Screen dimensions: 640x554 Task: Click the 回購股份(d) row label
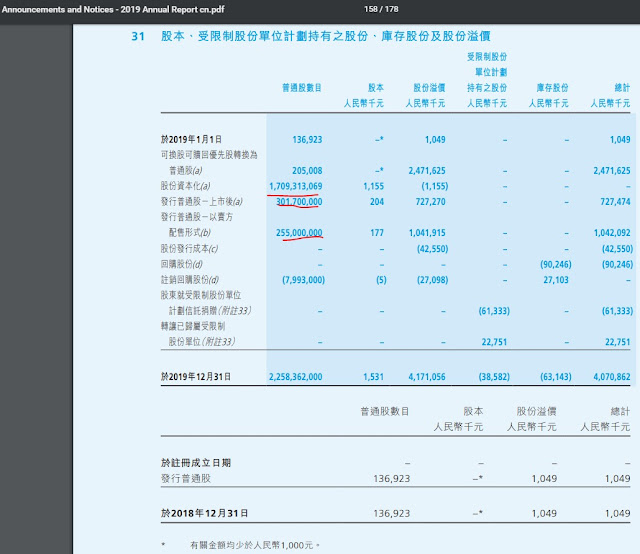[182, 264]
